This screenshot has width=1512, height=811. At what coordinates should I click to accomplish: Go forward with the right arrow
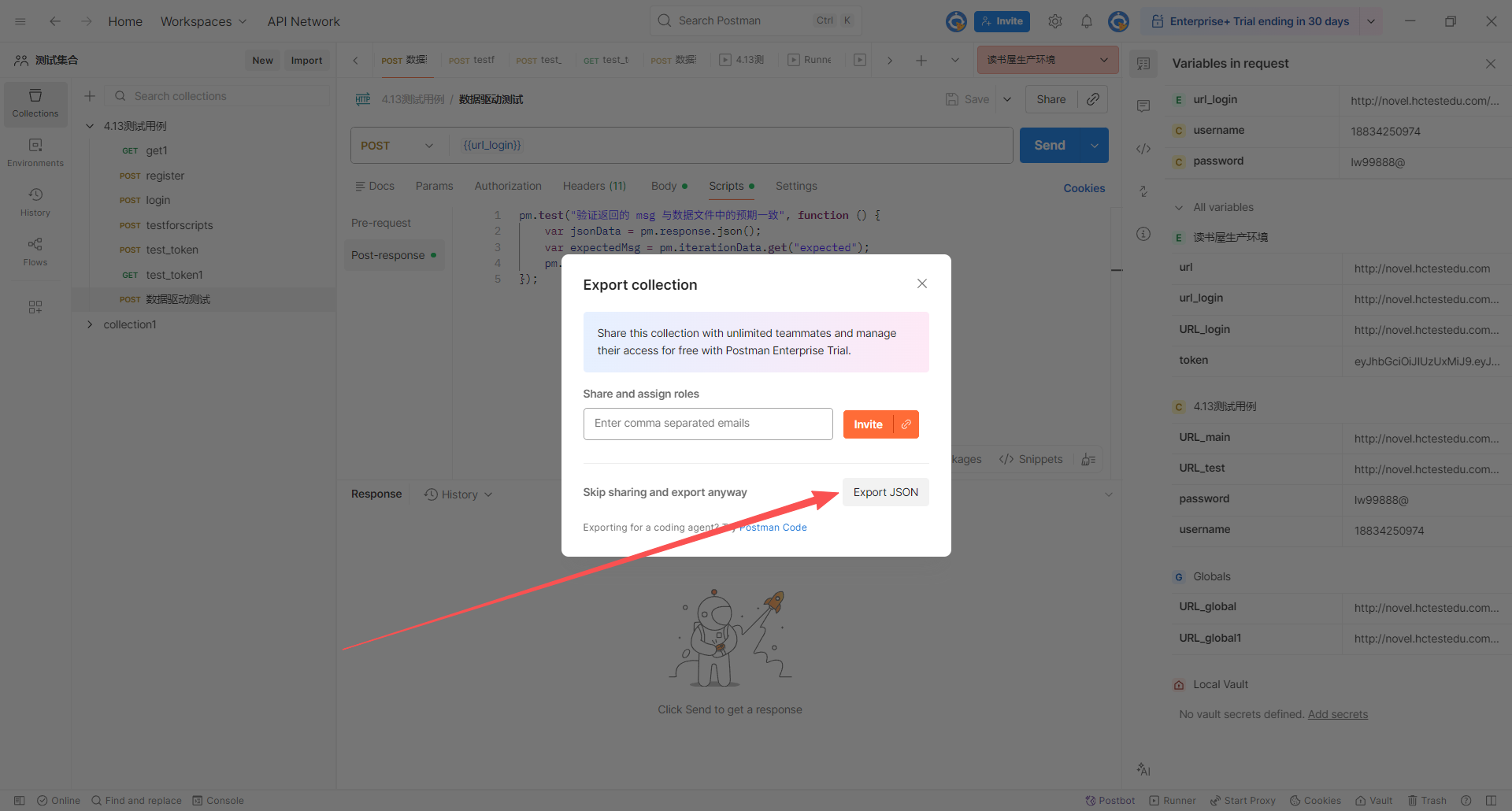(x=87, y=21)
